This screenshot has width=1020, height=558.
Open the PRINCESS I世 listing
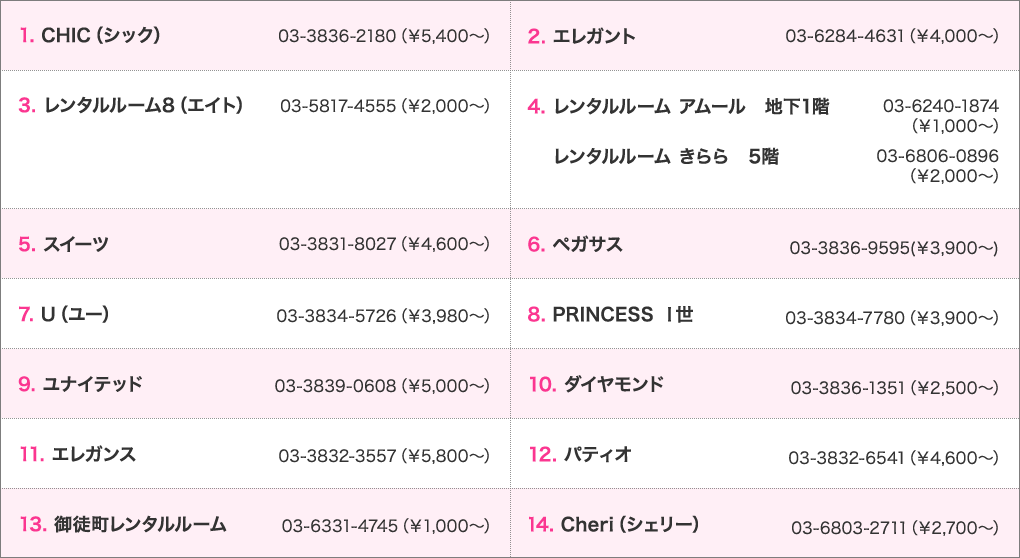point(622,315)
